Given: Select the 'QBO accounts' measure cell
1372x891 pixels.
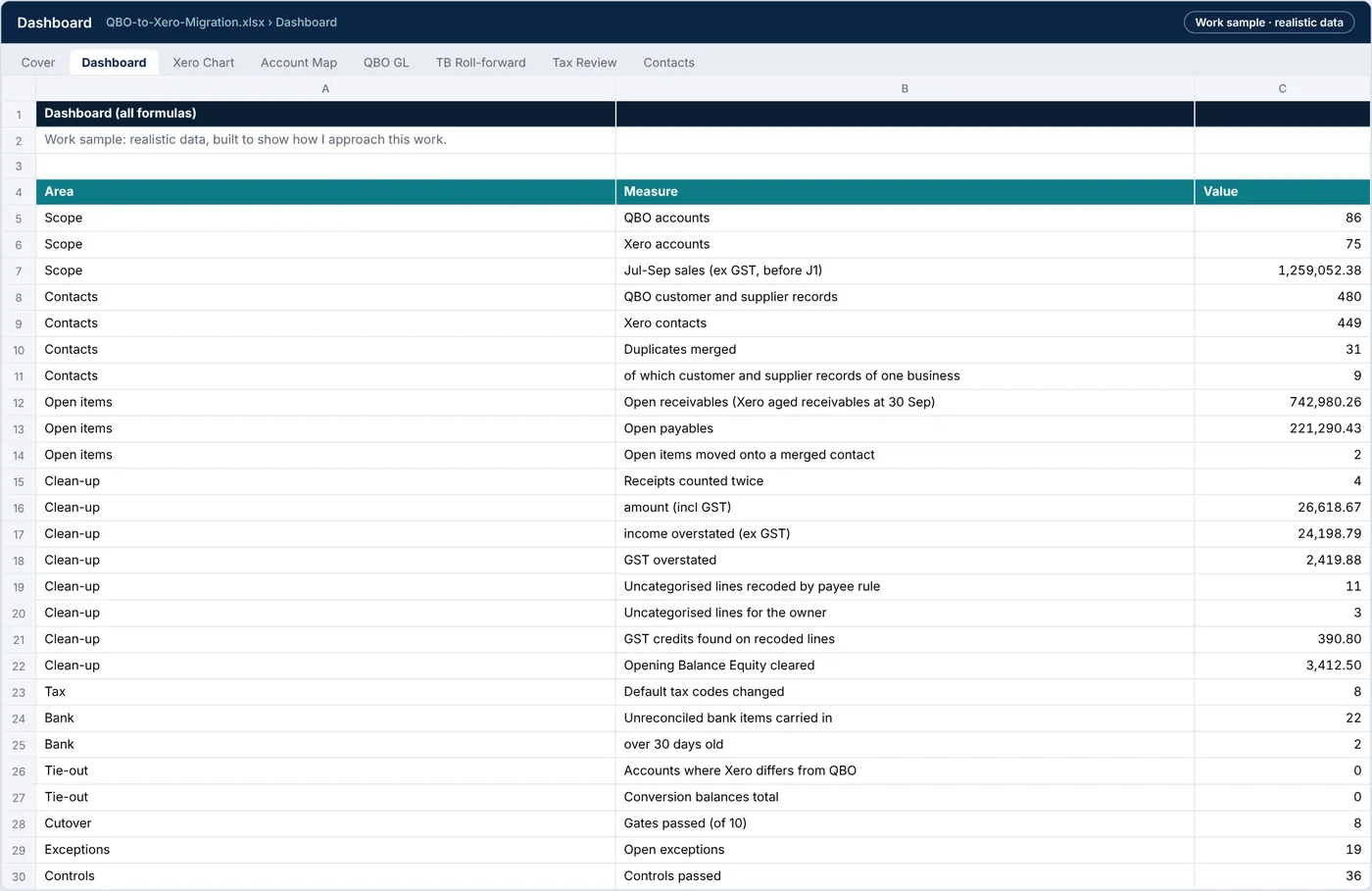Looking at the screenshot, I should [x=905, y=219].
